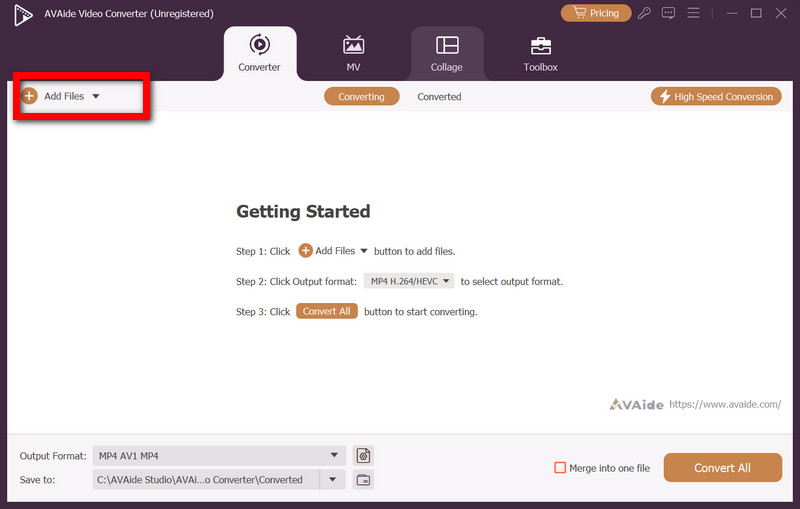
Task: Open the Toolbox tab
Action: tap(540, 53)
